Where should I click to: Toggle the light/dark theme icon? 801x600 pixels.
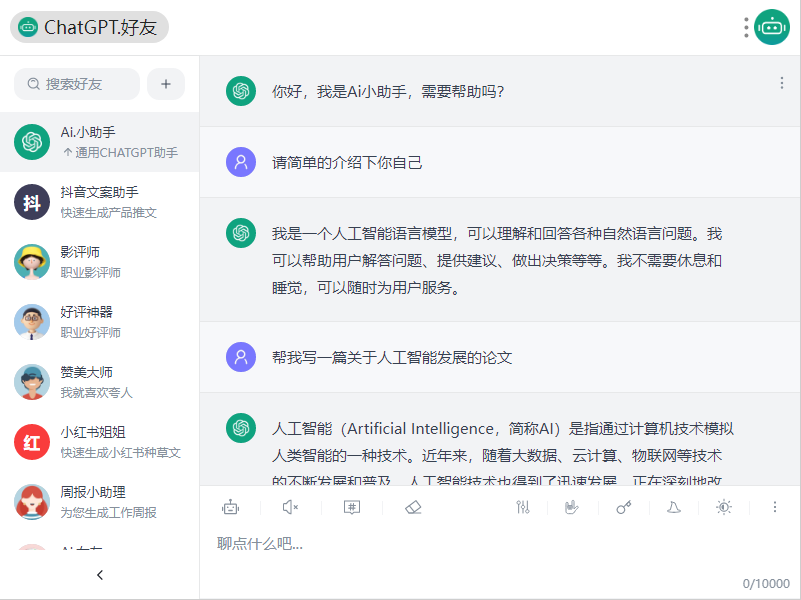724,507
